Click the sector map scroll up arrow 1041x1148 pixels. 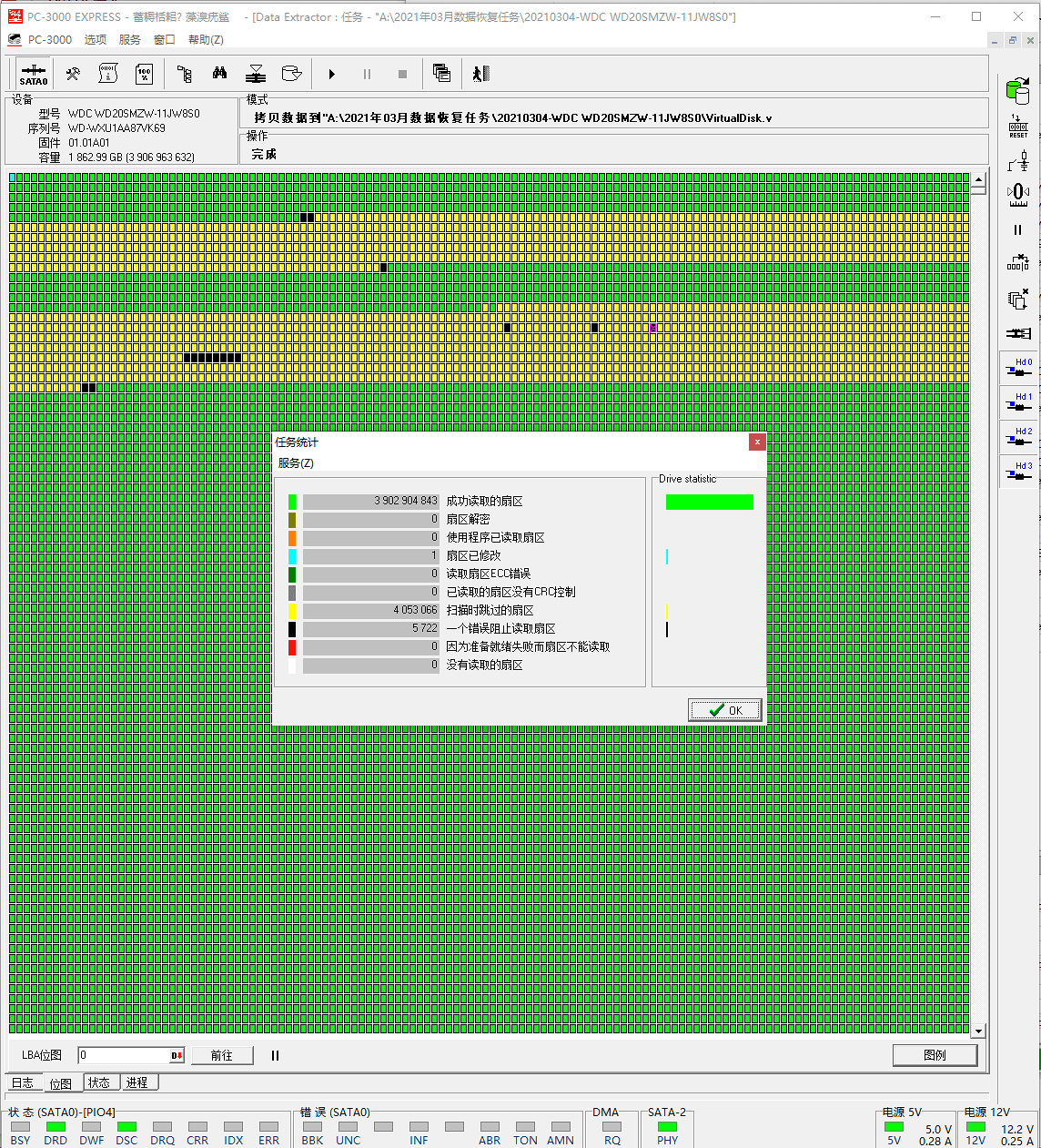[978, 179]
